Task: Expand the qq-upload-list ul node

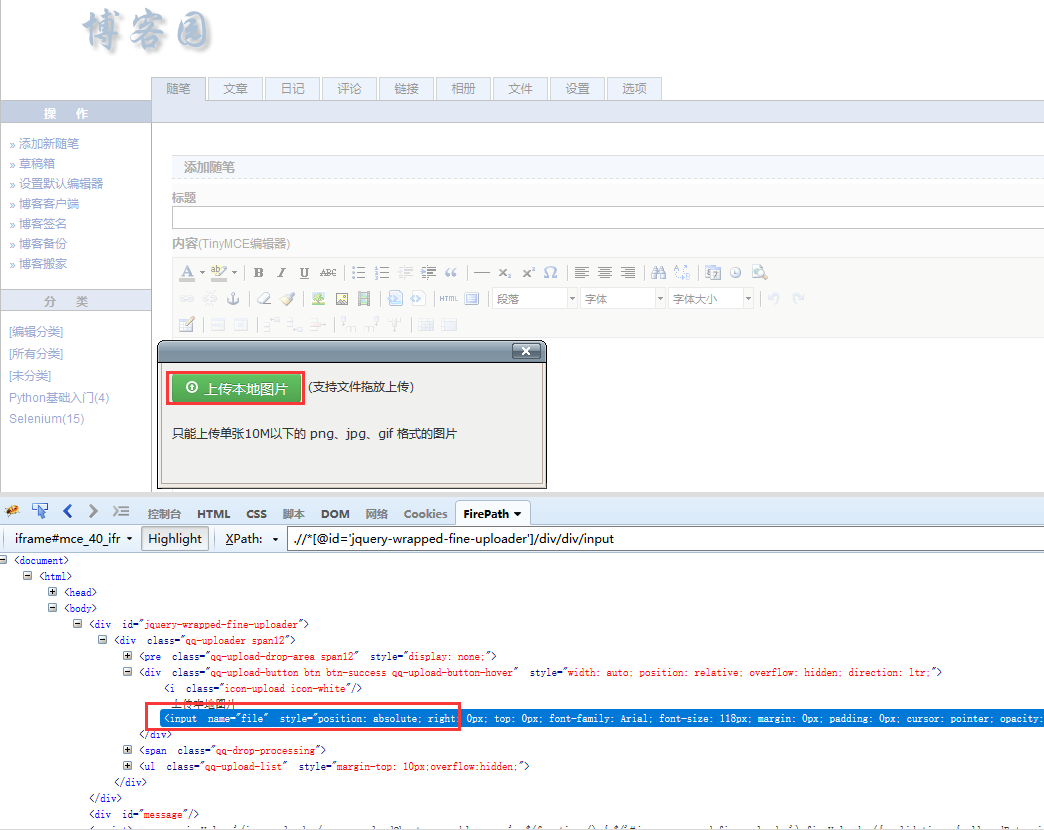Action: click(x=127, y=765)
